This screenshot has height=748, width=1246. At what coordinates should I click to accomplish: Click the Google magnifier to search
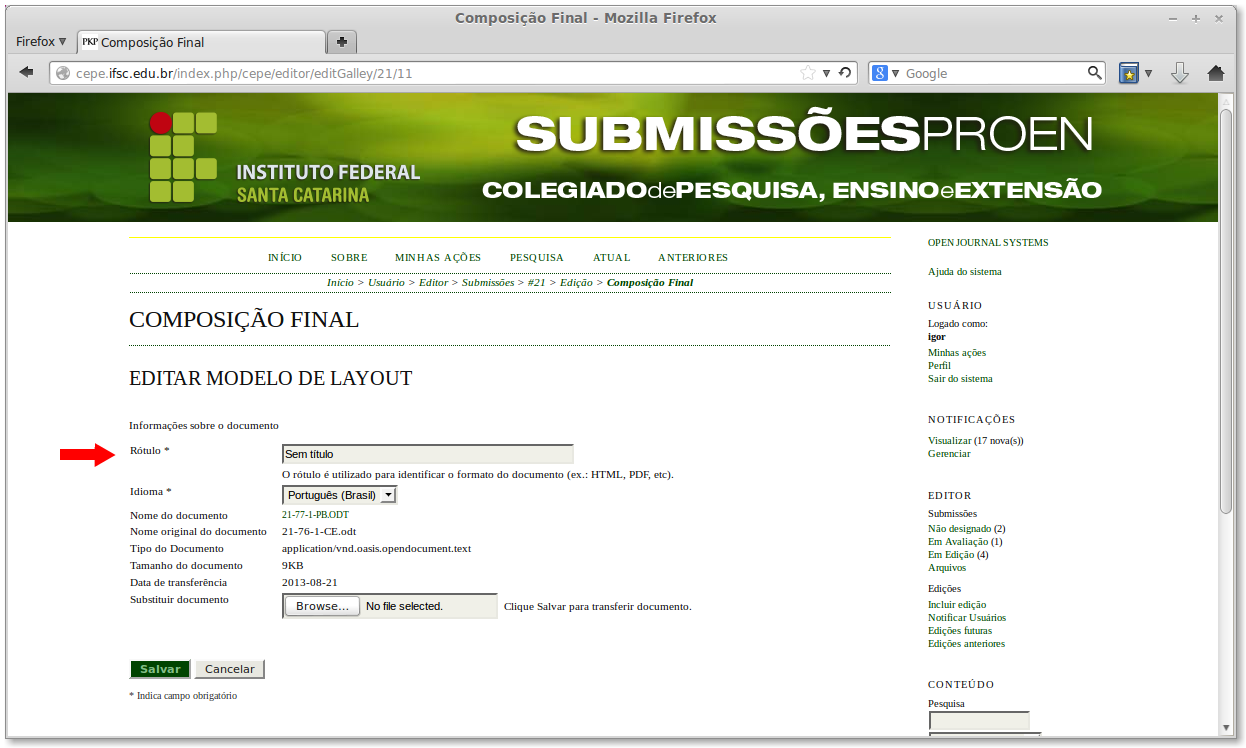1095,72
